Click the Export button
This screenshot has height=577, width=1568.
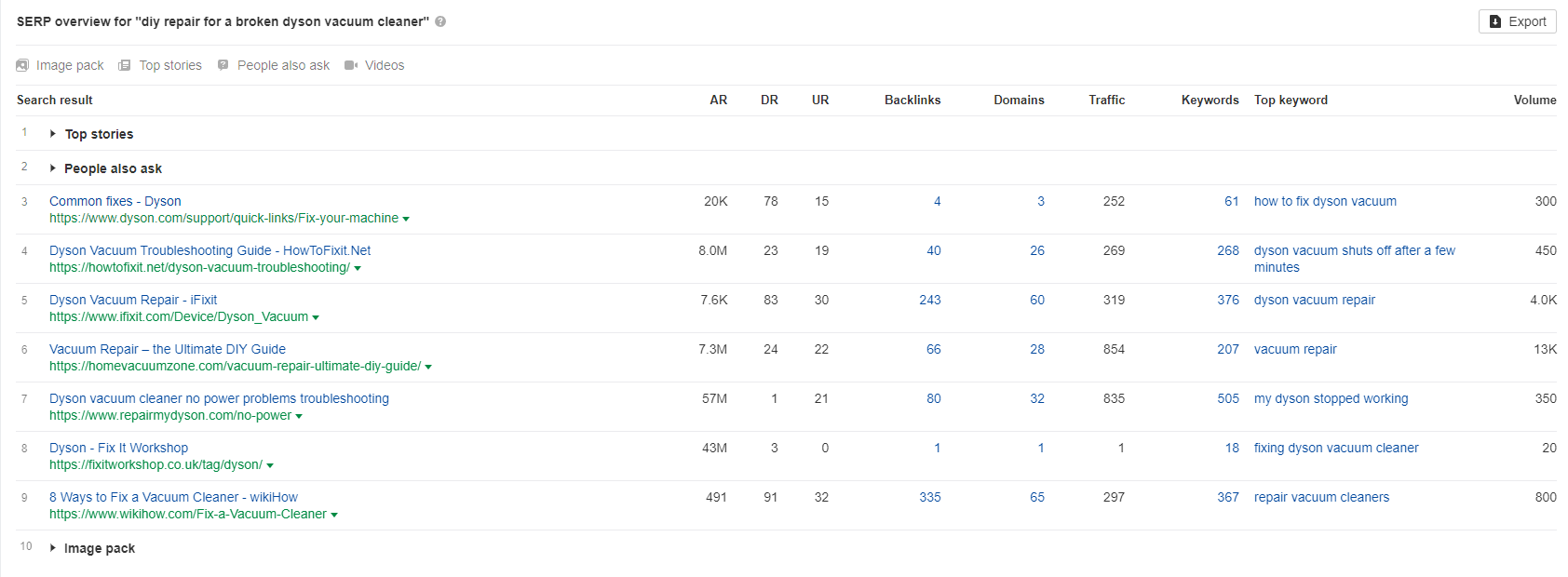[1517, 21]
